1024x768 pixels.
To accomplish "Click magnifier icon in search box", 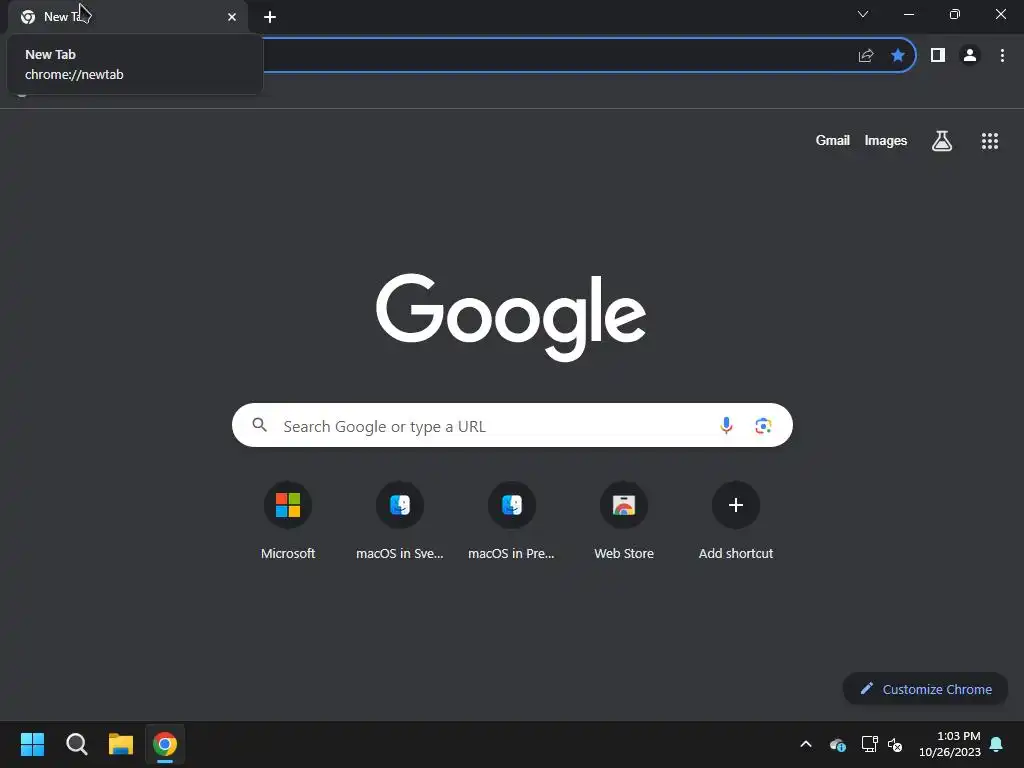I will pyautogui.click(x=259, y=425).
